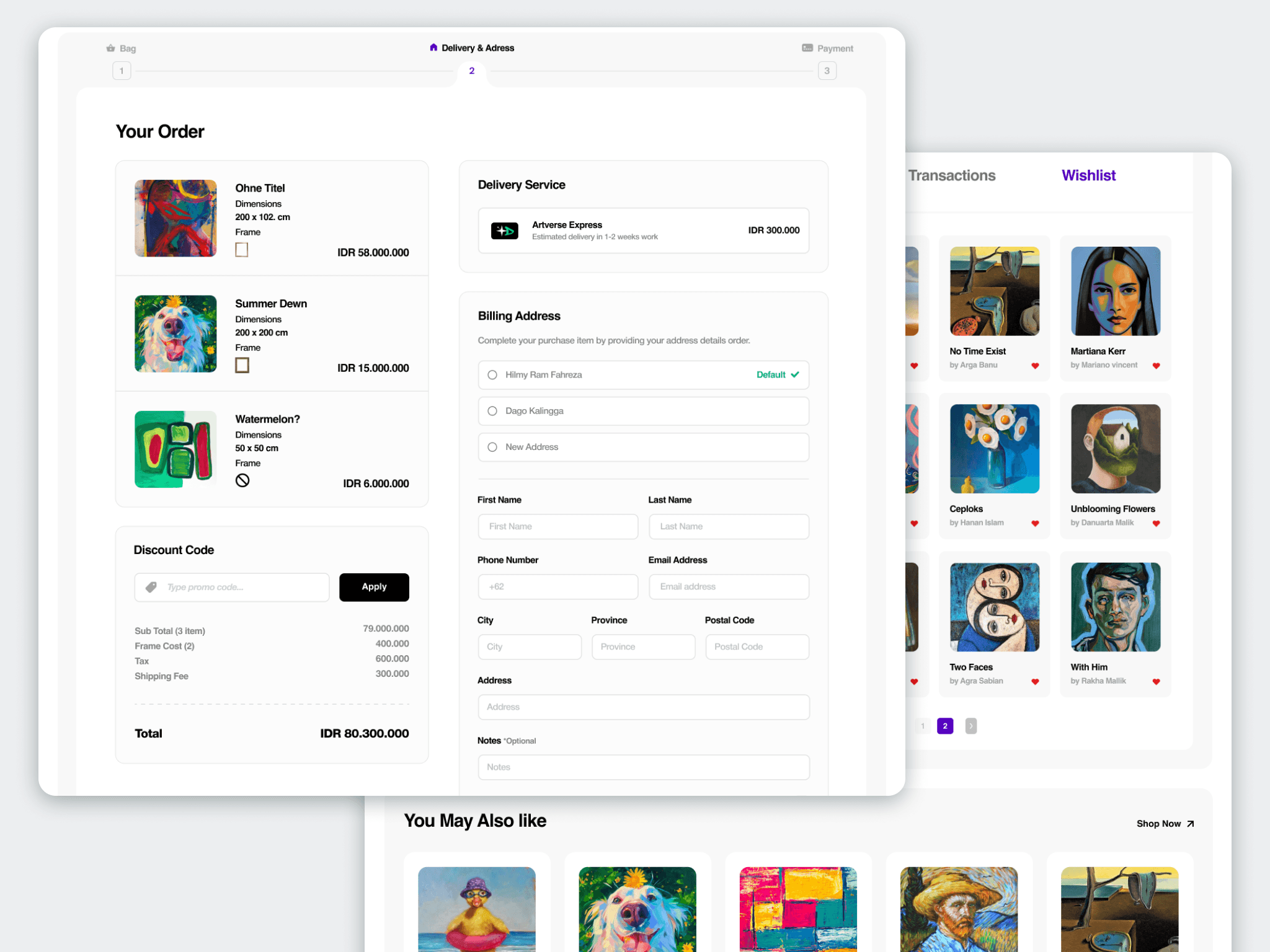Viewport: 1270px width, 952px height.
Task: Select the frame swatch for Ohne Titel
Action: click(x=242, y=250)
